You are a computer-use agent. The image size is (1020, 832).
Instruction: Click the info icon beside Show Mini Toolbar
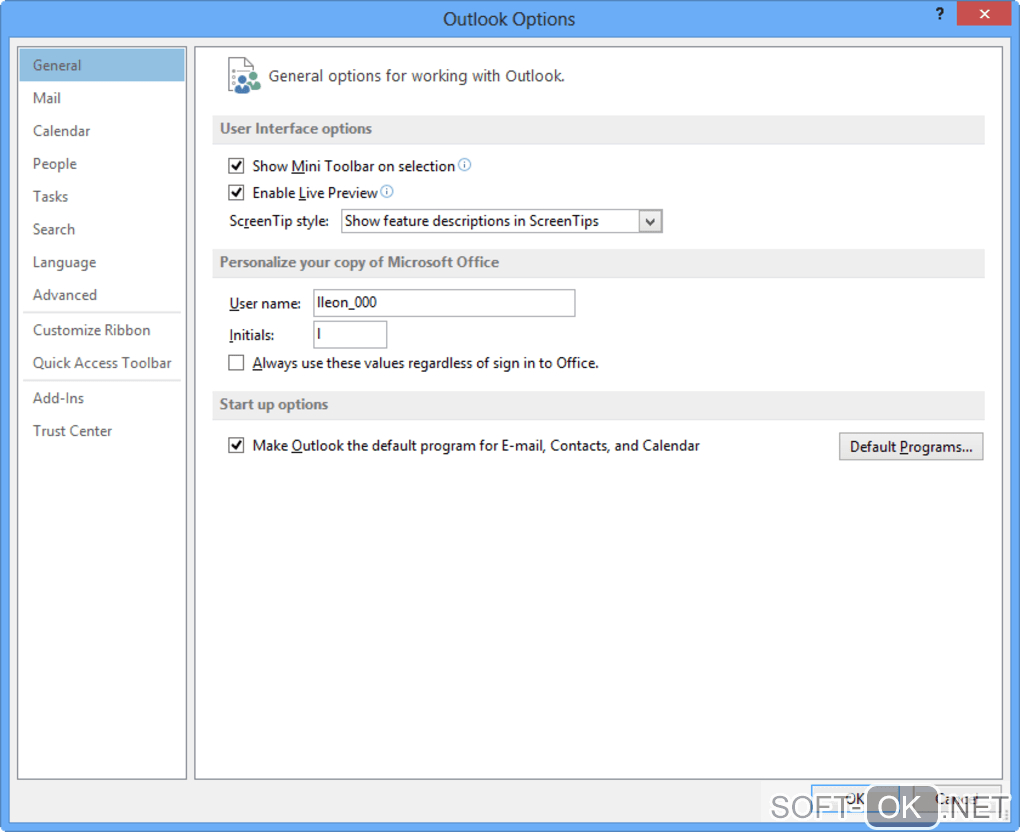pyautogui.click(x=464, y=165)
